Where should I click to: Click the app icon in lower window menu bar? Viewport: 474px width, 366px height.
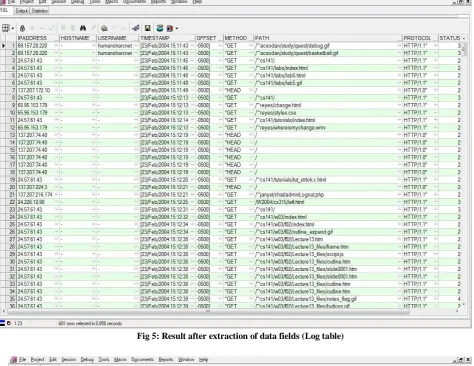[x=14, y=360]
